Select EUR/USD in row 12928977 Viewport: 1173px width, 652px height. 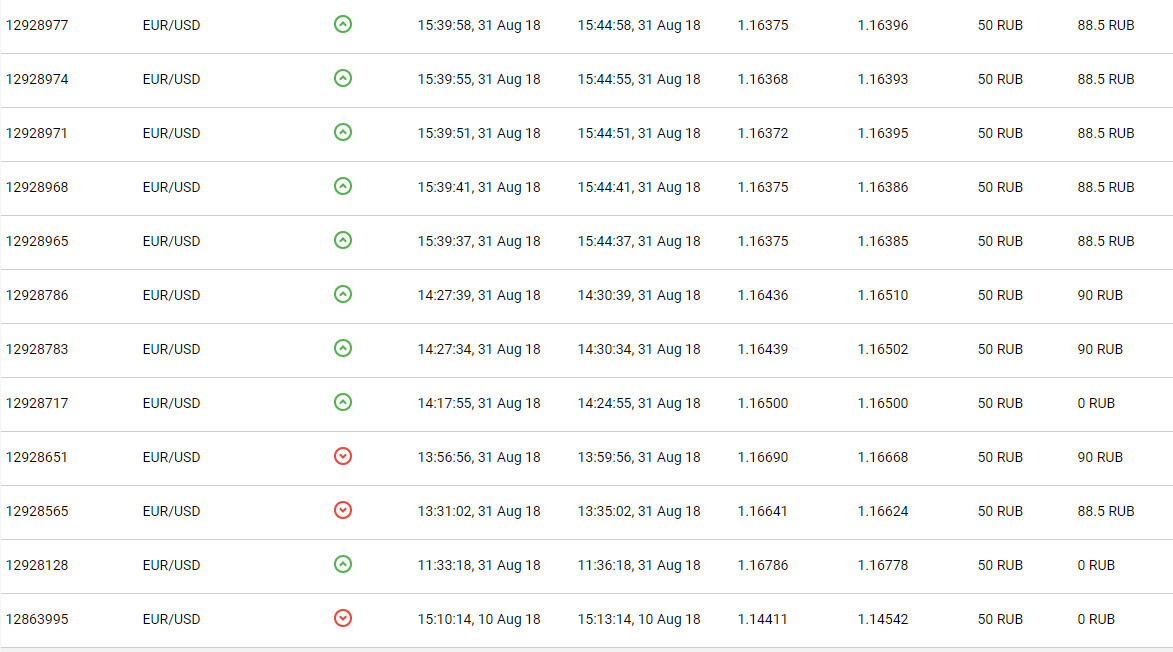tap(171, 25)
